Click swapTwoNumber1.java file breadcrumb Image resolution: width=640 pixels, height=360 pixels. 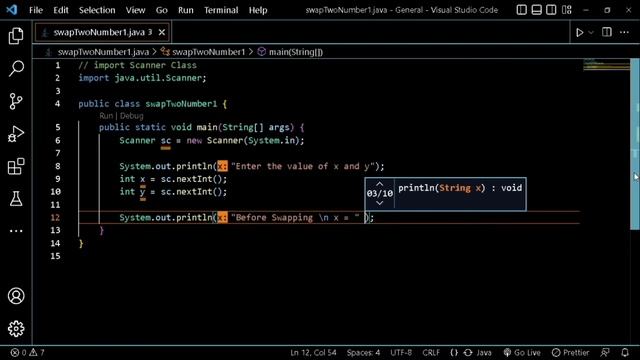[103, 52]
